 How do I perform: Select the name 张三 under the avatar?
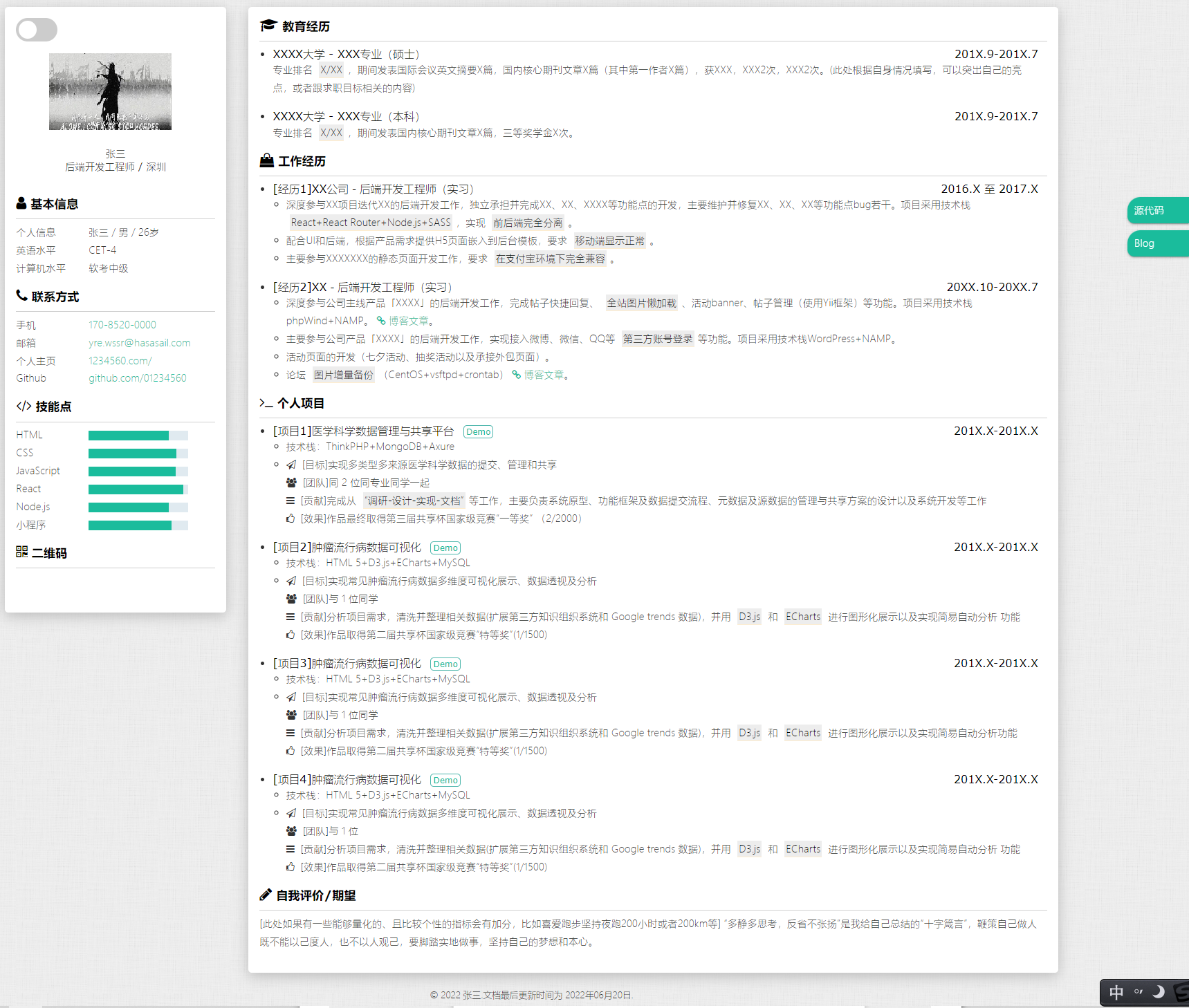point(116,153)
